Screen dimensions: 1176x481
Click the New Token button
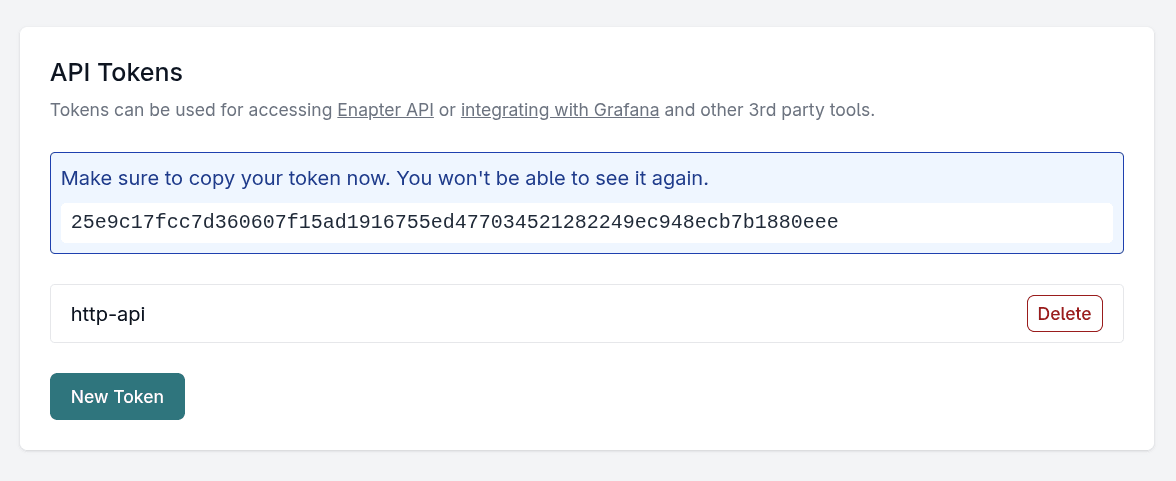click(x=117, y=397)
